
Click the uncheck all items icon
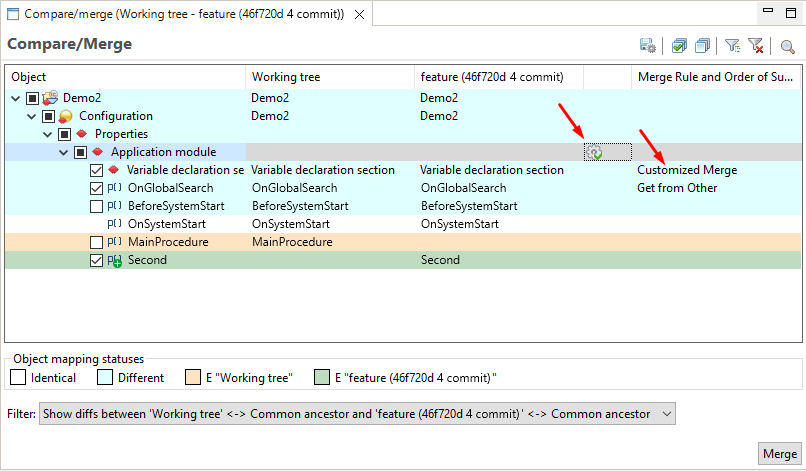point(703,46)
